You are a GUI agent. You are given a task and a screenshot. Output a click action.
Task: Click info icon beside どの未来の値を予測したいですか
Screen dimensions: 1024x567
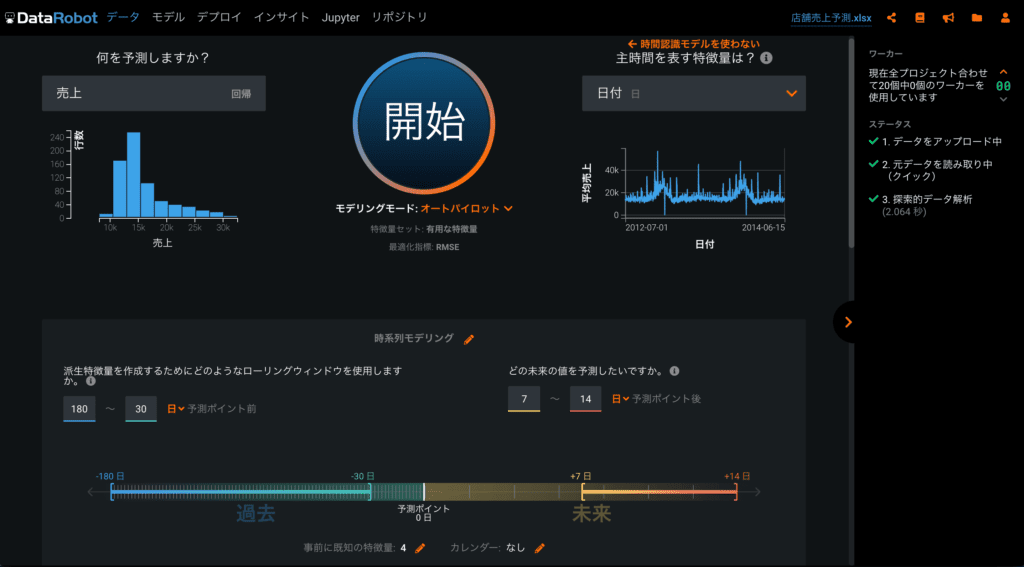pyautogui.click(x=675, y=371)
